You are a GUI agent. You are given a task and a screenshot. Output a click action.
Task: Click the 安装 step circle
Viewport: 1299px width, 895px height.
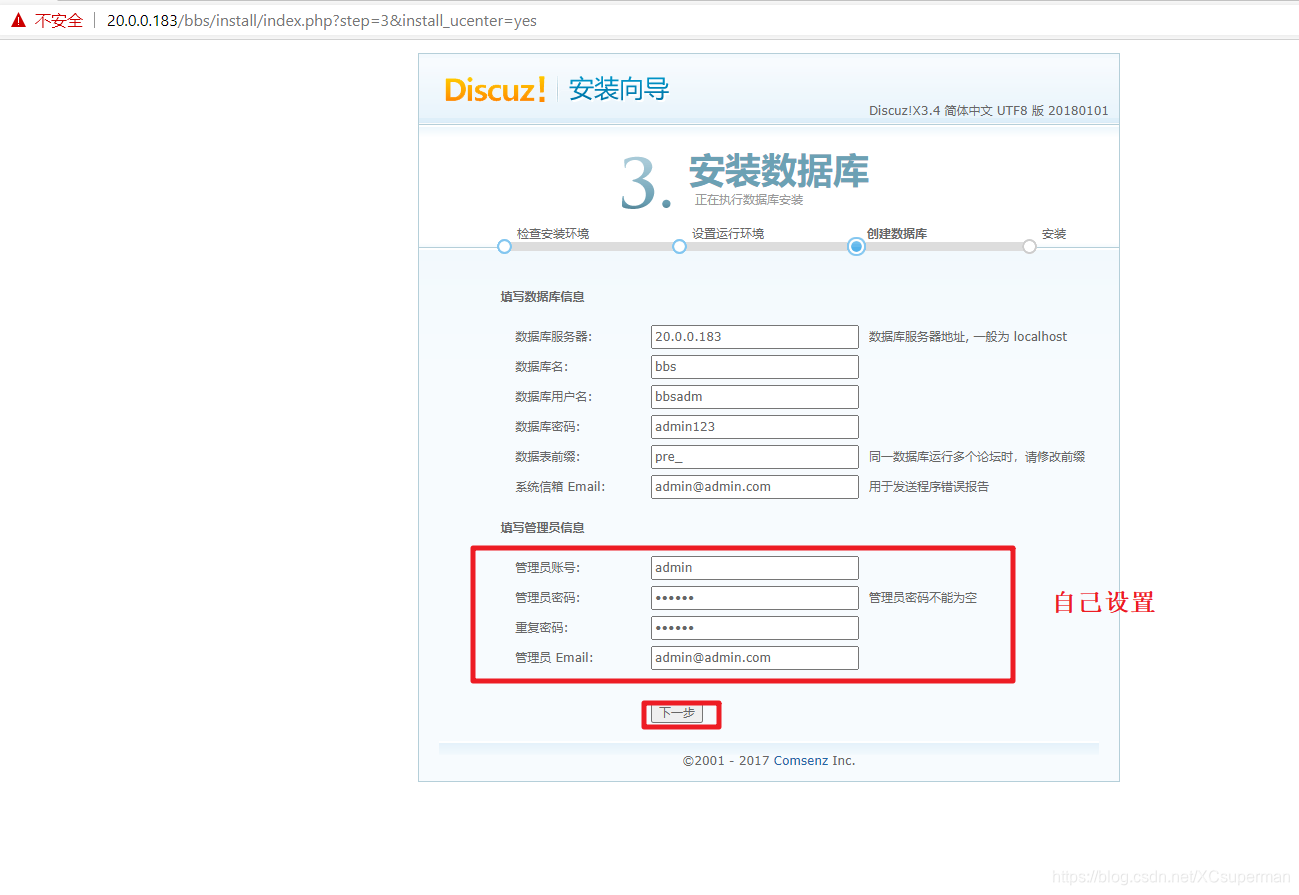[1029, 247]
